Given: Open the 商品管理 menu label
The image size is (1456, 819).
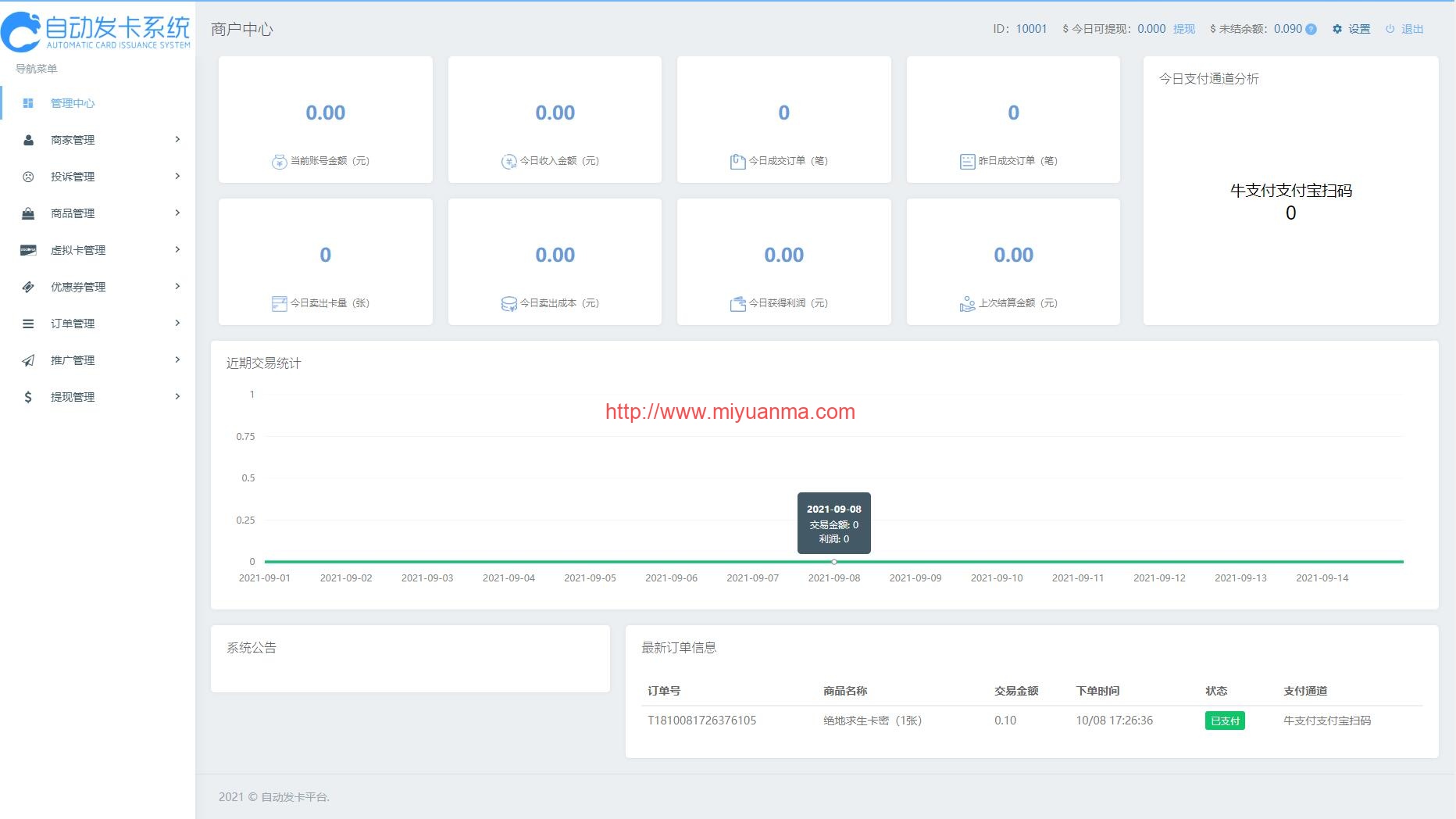Looking at the screenshot, I should 73,213.
